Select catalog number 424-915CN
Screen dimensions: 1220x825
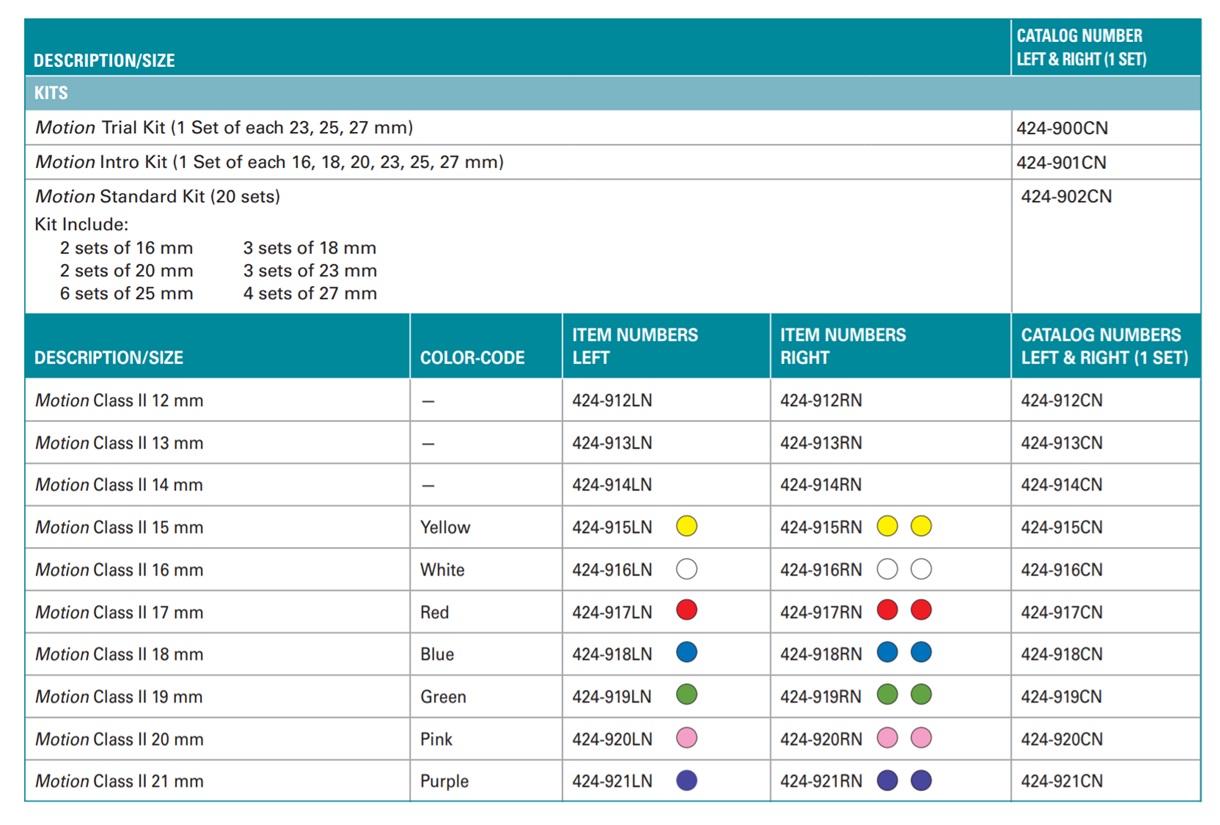tap(1062, 528)
